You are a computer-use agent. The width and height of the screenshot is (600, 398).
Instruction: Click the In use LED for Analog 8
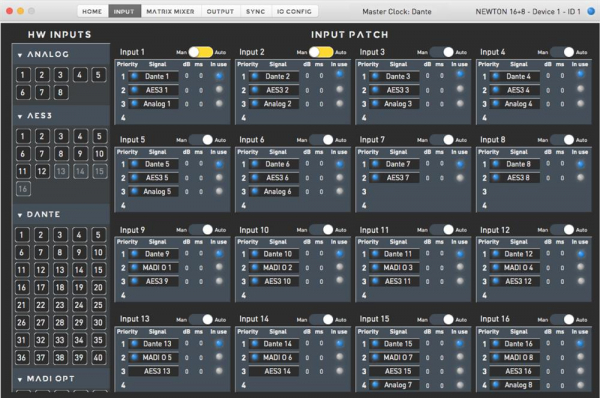(x=580, y=385)
